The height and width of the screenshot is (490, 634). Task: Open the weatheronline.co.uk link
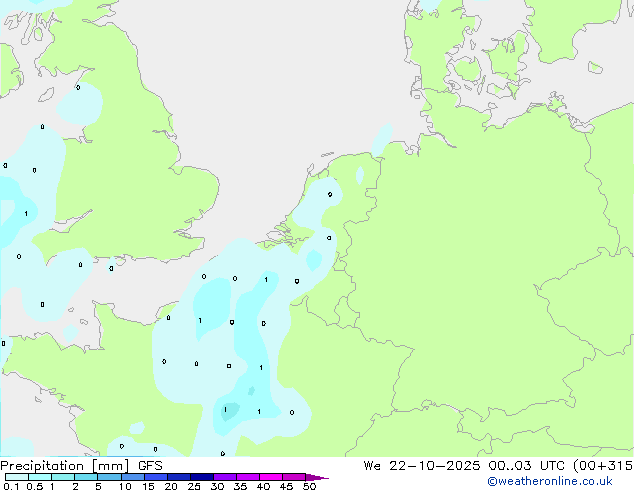pyautogui.click(x=550, y=481)
